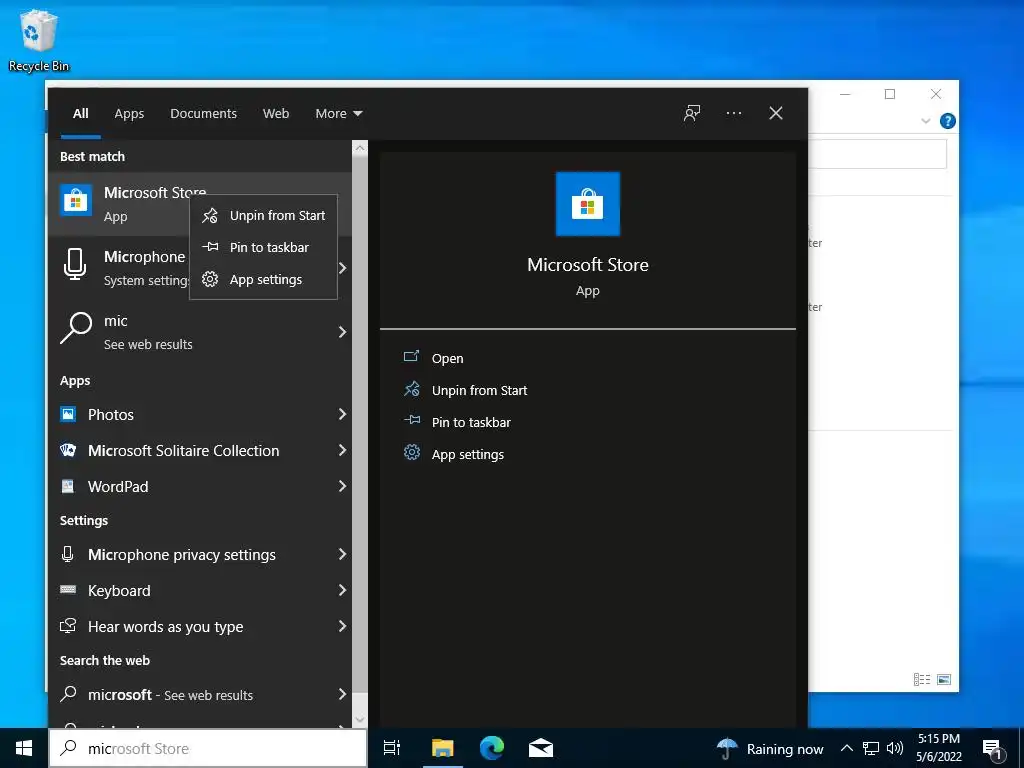The height and width of the screenshot is (768, 1024).
Task: Click App settings in preview pane
Action: (x=468, y=455)
